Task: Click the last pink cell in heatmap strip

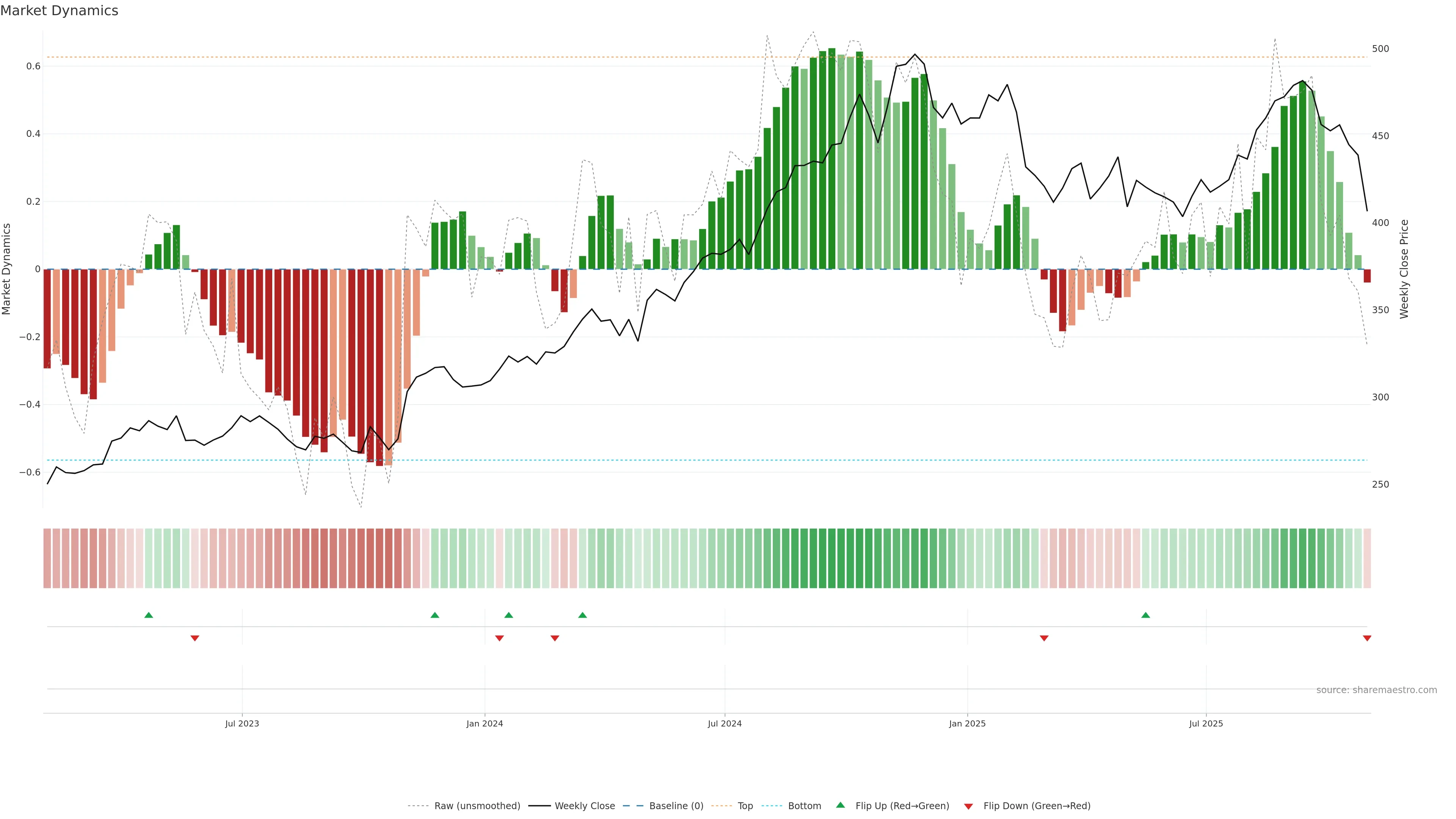Action: point(1367,558)
